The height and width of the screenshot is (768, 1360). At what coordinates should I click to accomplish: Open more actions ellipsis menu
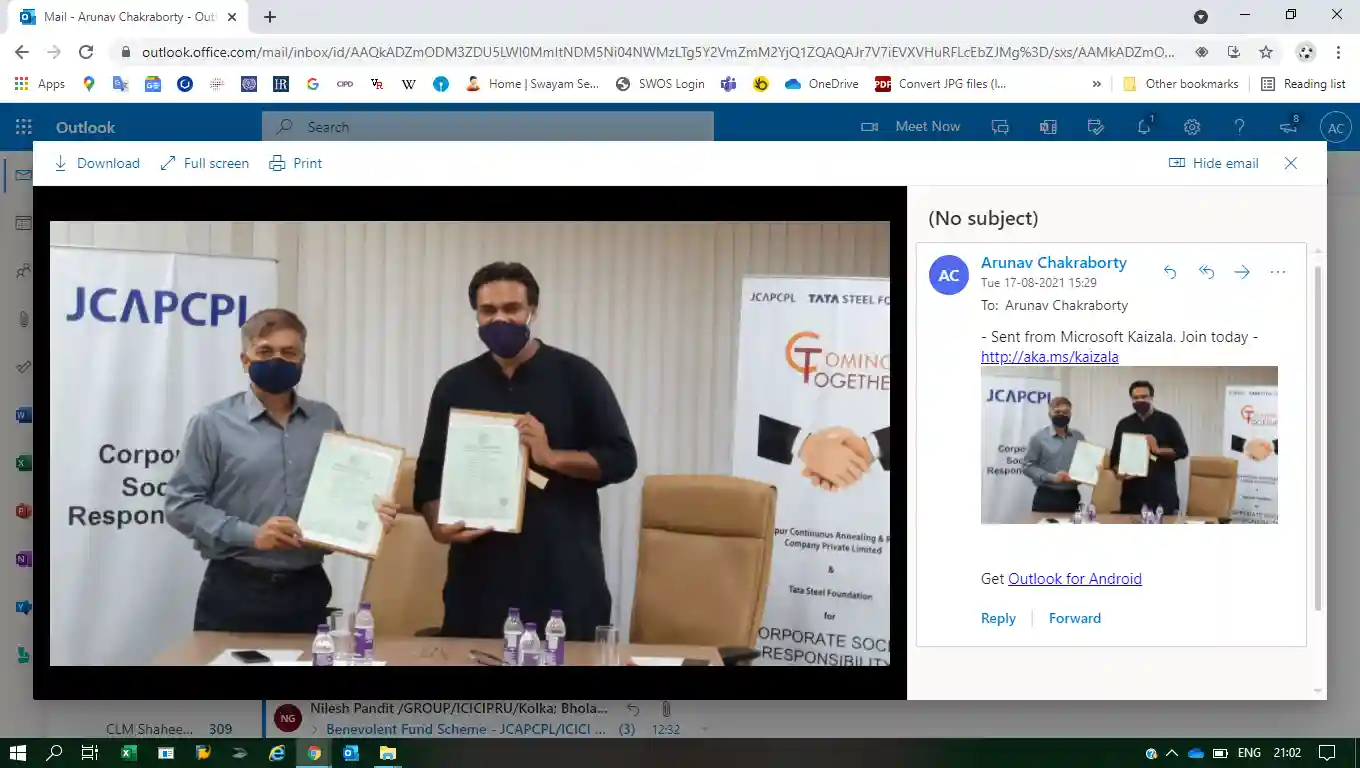click(1278, 272)
